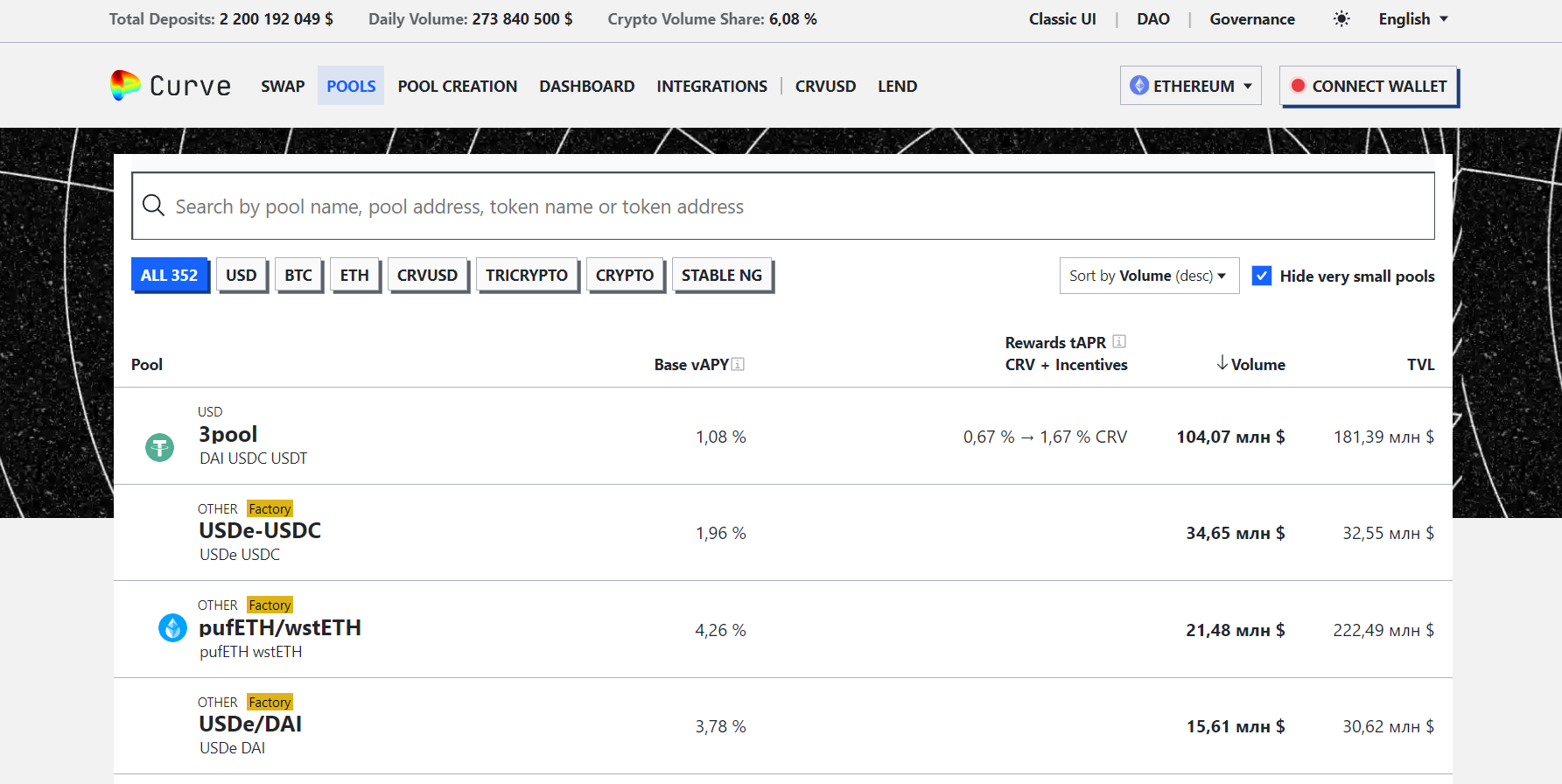
Task: Sort by the TVL column header
Action: pyautogui.click(x=1420, y=364)
